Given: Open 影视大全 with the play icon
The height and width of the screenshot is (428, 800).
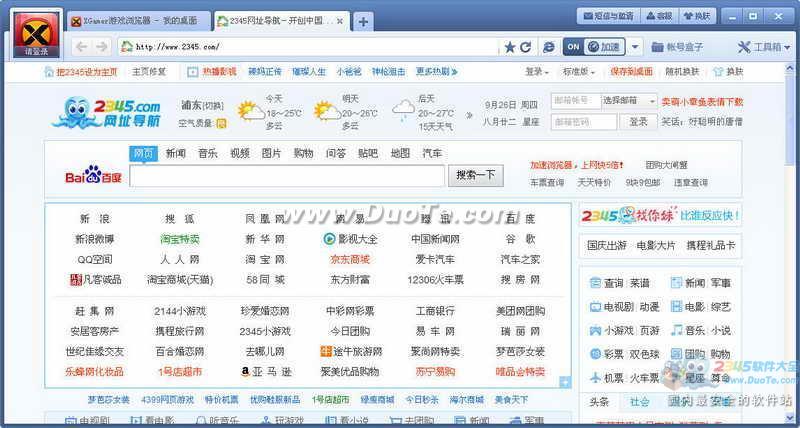Looking at the screenshot, I should (351, 239).
